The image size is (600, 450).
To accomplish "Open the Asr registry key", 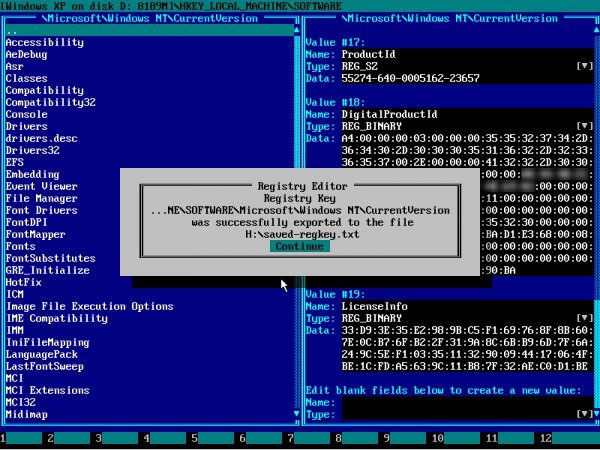I will click(x=15, y=66).
